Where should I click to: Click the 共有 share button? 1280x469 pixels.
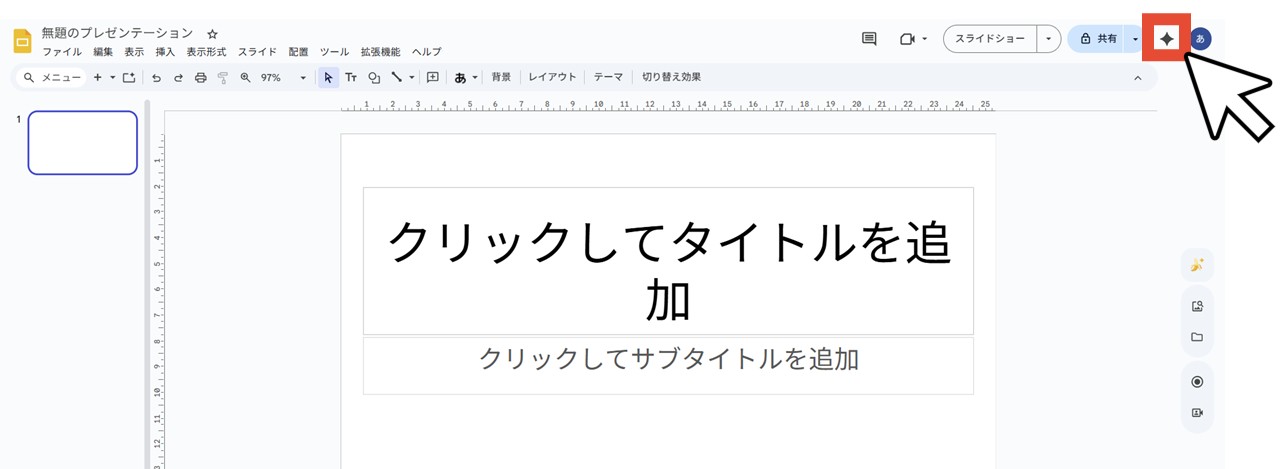click(x=1098, y=39)
